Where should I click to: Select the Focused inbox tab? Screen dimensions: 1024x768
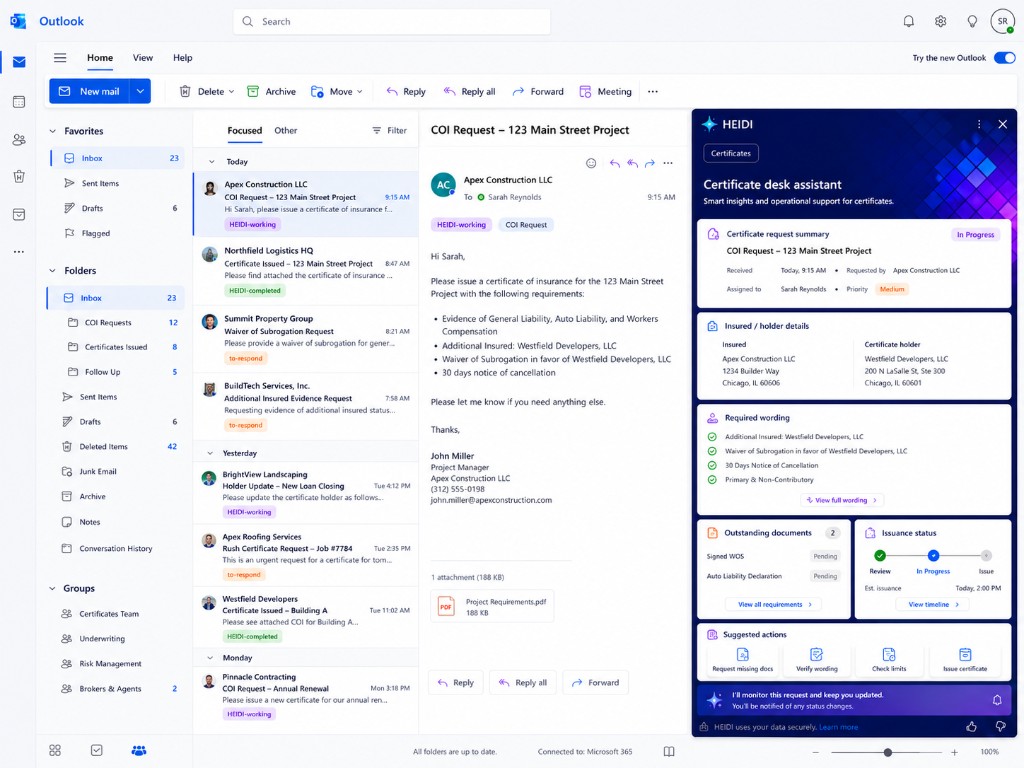(x=244, y=131)
